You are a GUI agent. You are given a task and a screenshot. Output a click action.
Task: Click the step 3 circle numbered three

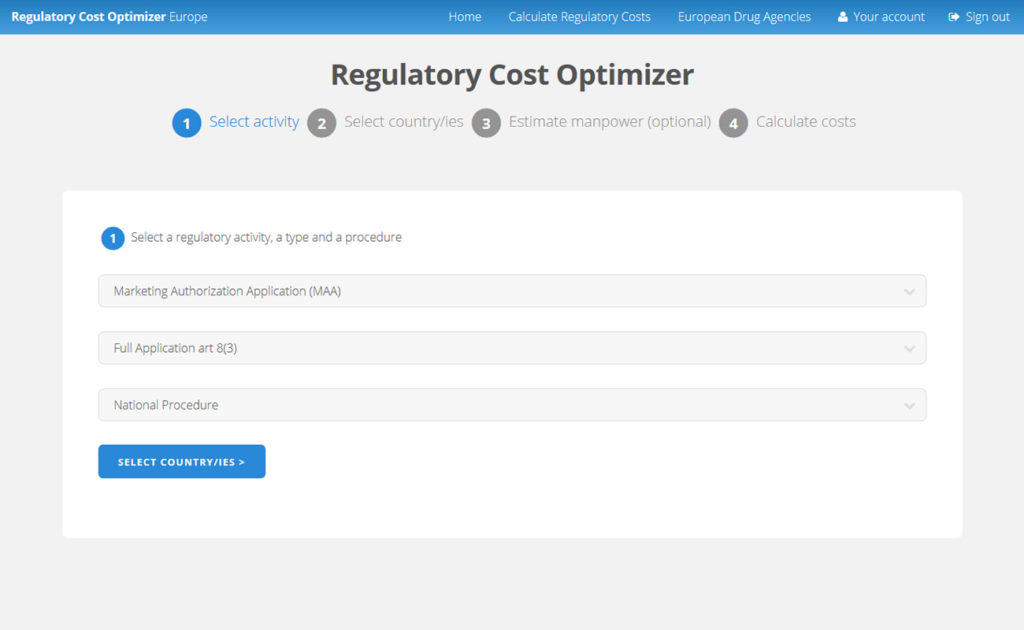click(486, 122)
